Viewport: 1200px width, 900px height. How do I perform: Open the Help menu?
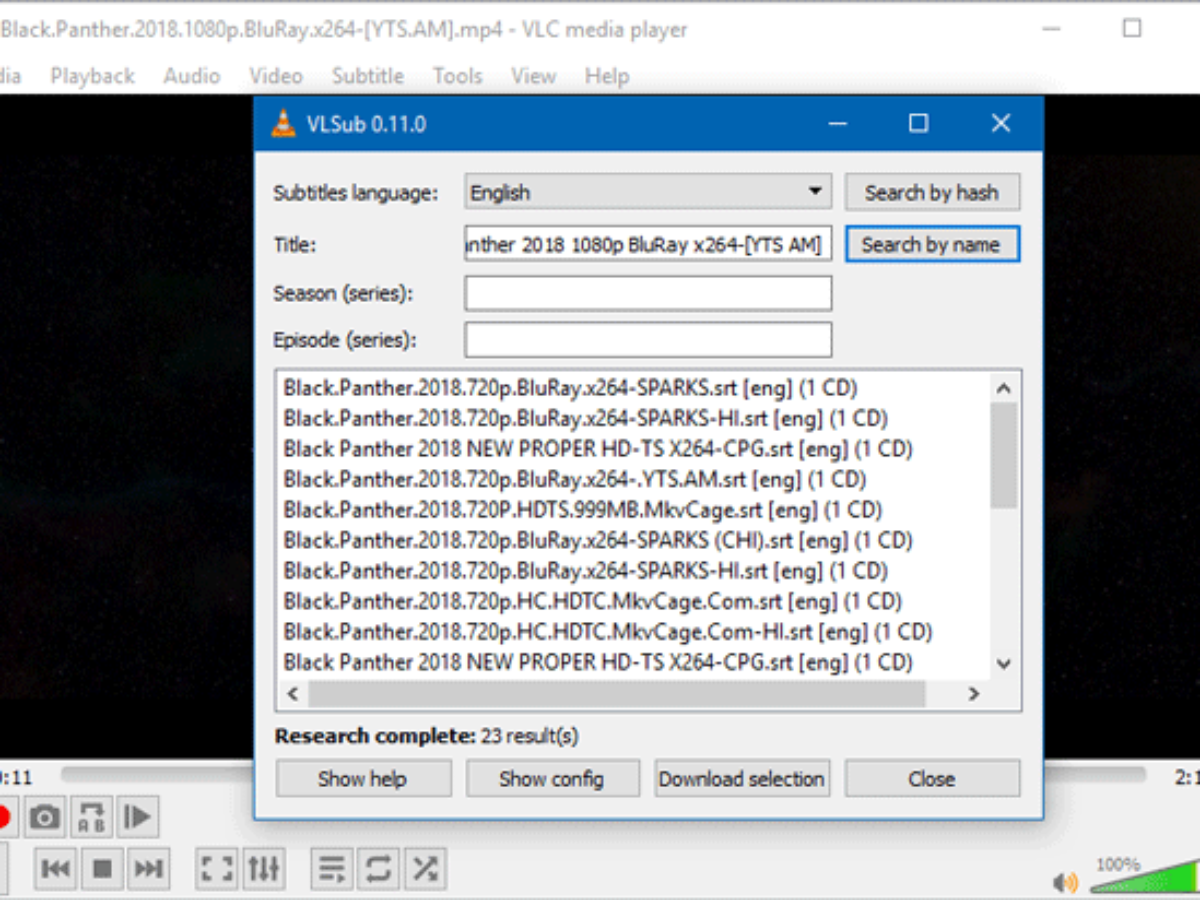click(607, 76)
